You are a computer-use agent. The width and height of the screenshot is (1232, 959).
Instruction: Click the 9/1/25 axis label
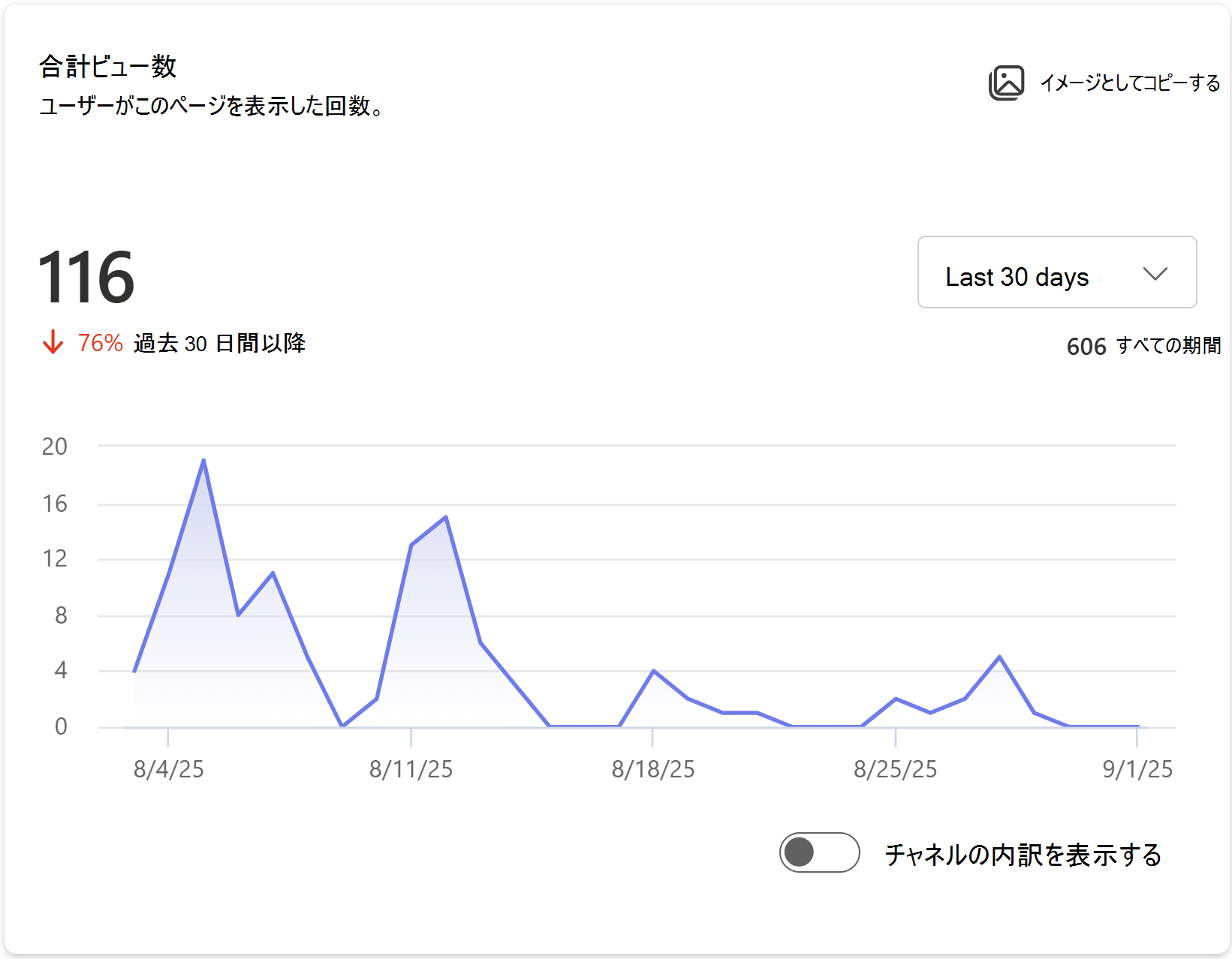coord(1137,769)
